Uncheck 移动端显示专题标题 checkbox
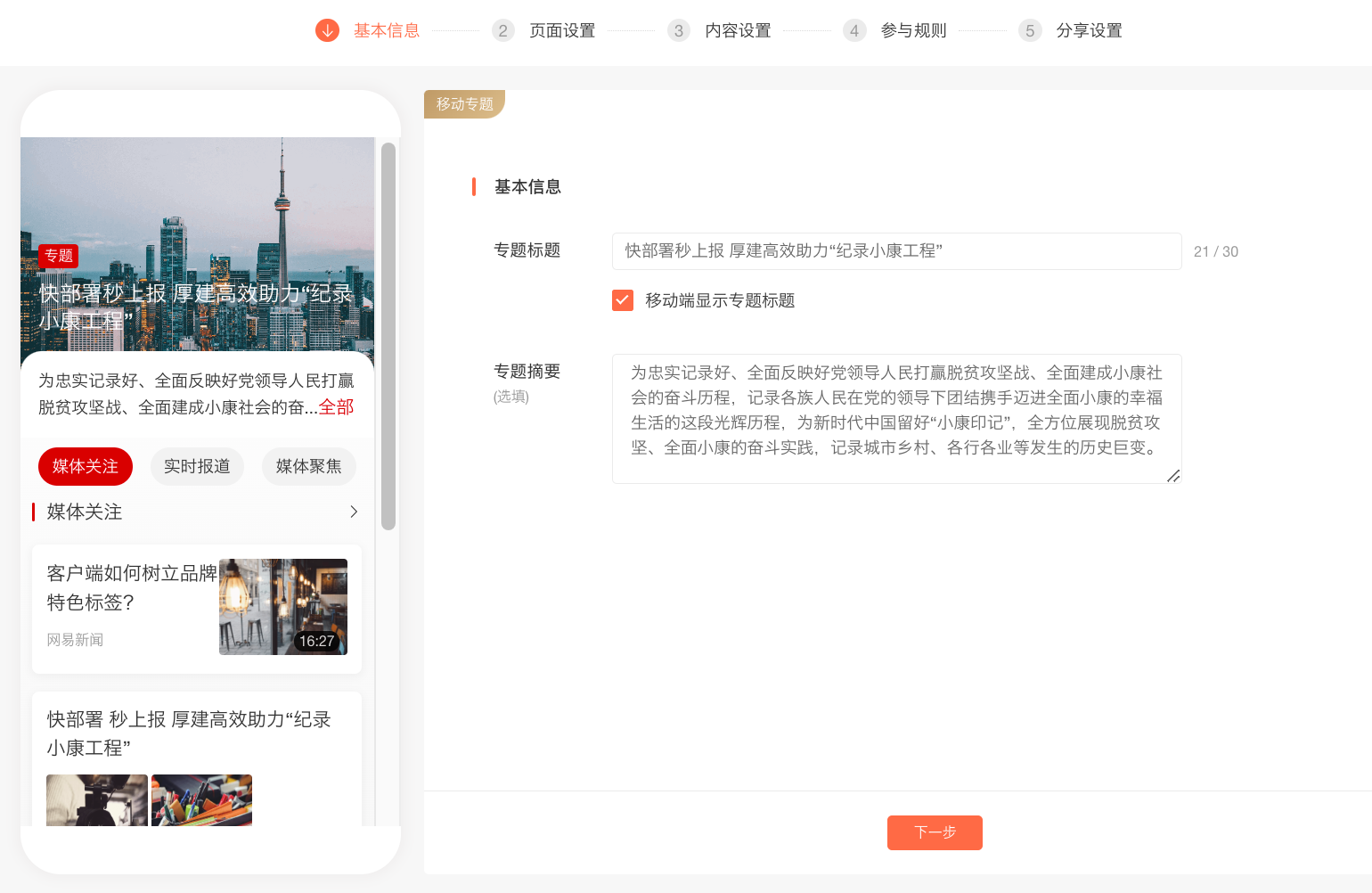The width and height of the screenshot is (1372, 893). click(623, 300)
